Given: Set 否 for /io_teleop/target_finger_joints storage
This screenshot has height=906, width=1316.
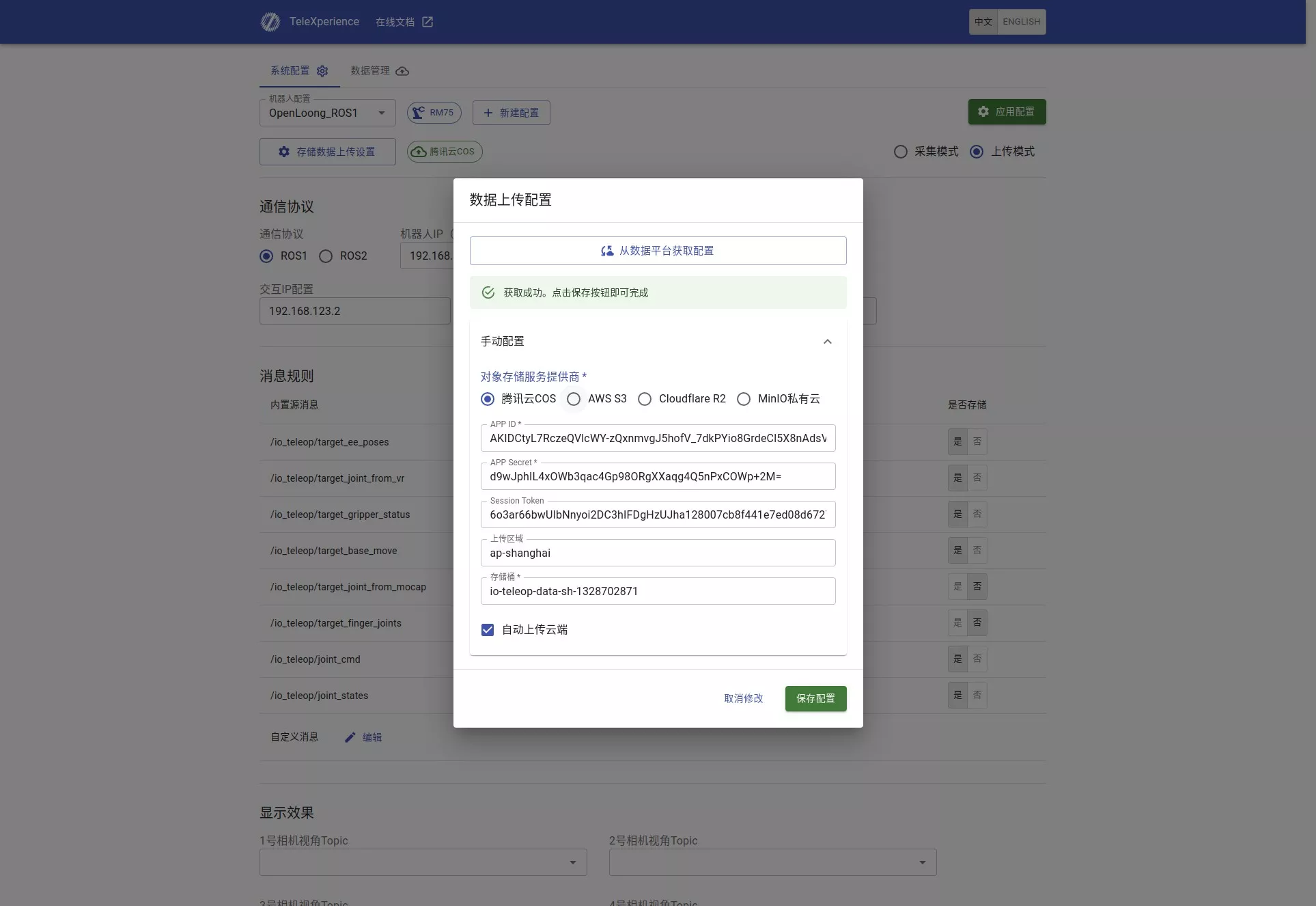Looking at the screenshot, I should pos(977,622).
